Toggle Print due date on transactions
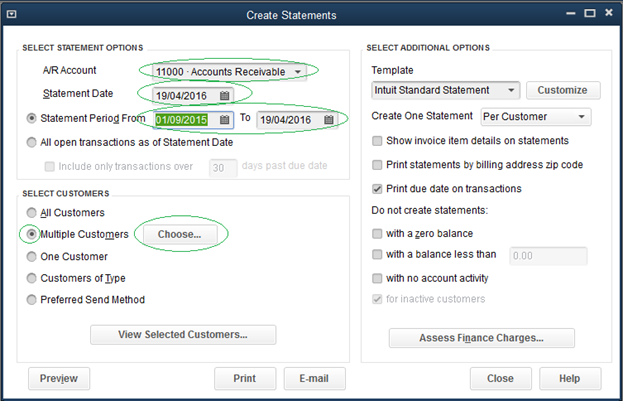 [x=377, y=189]
